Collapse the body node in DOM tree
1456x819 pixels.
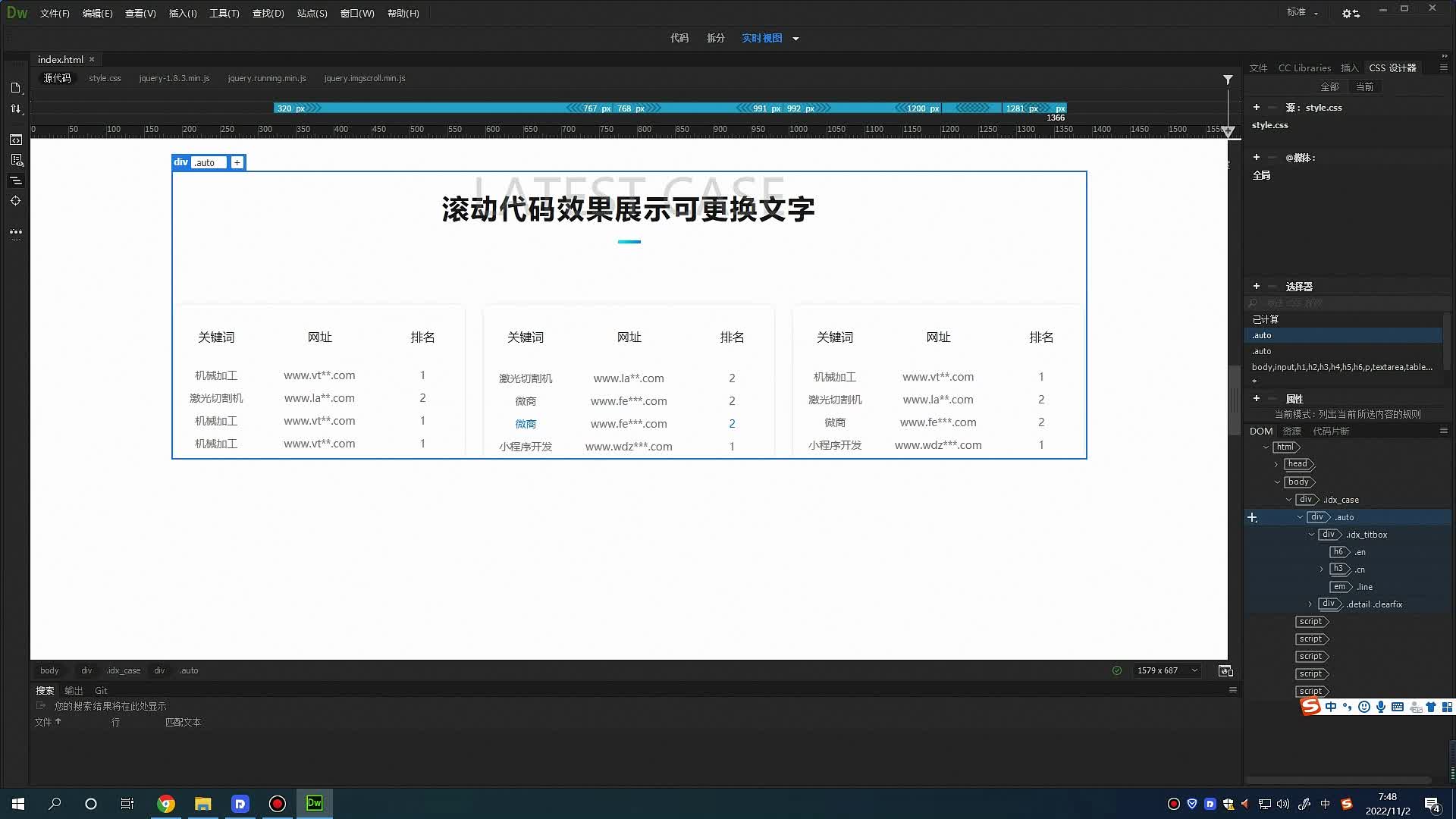[1277, 482]
